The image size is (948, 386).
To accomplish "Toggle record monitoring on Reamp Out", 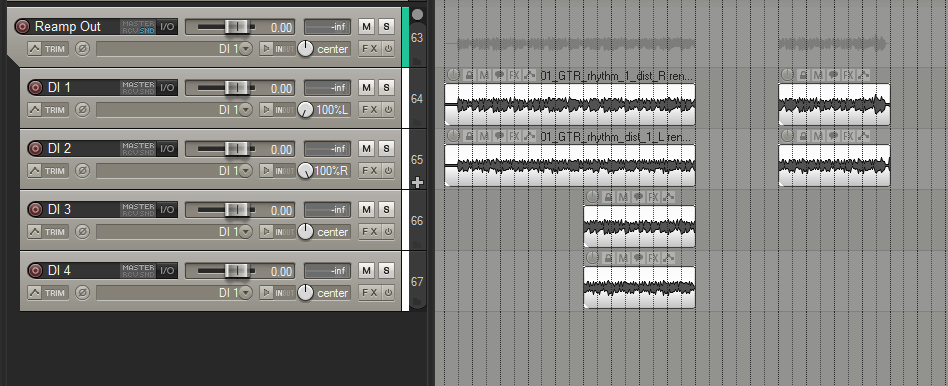I will pyautogui.click(x=266, y=49).
